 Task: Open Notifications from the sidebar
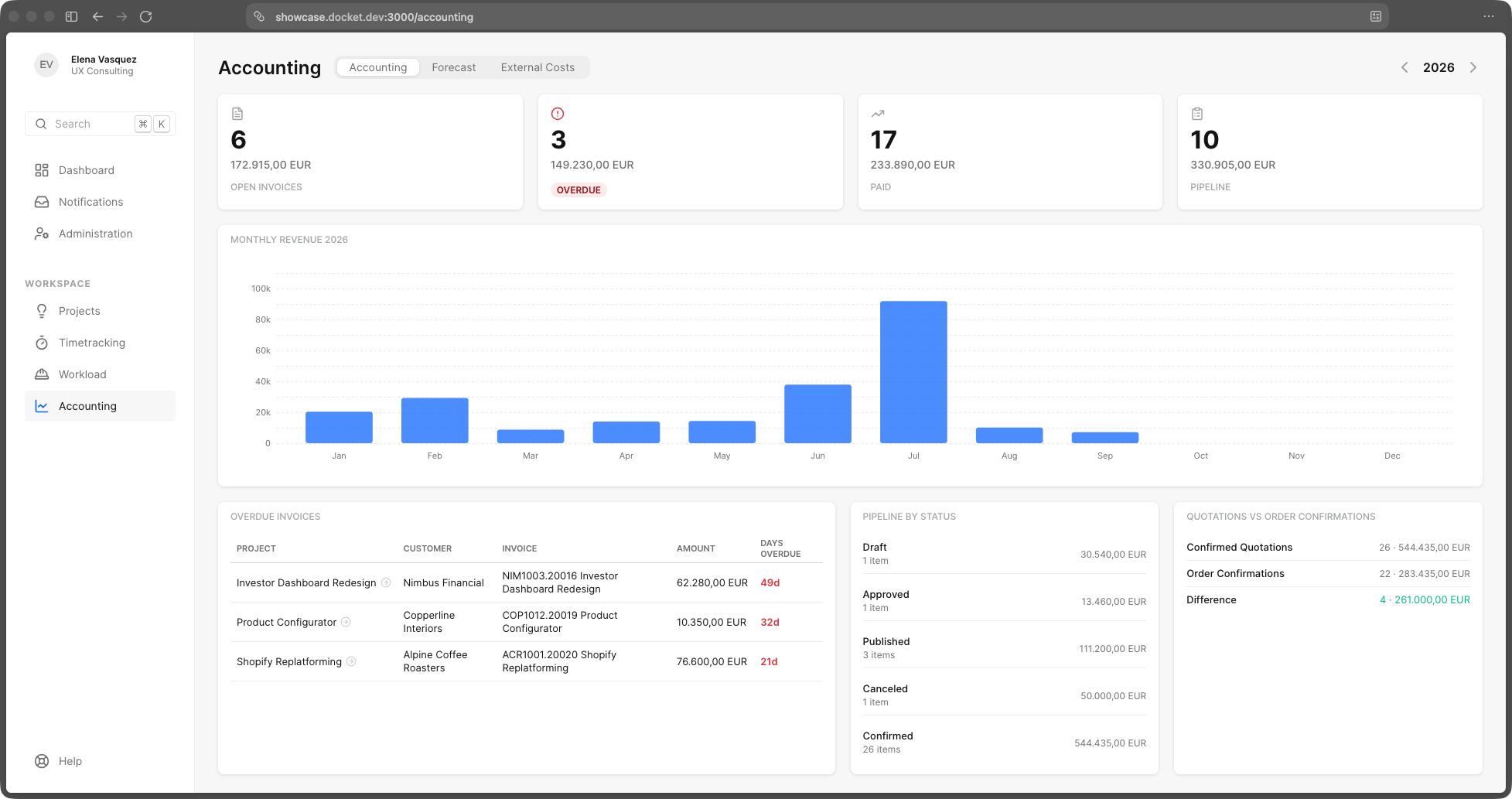[101, 202]
